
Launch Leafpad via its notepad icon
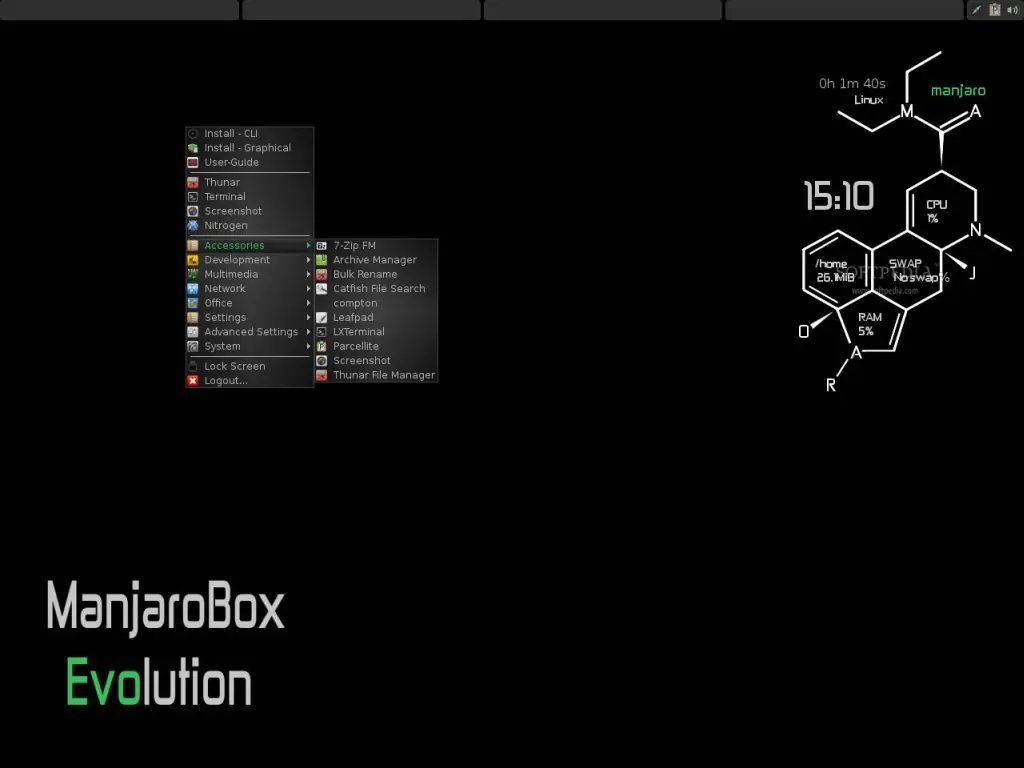click(321, 317)
